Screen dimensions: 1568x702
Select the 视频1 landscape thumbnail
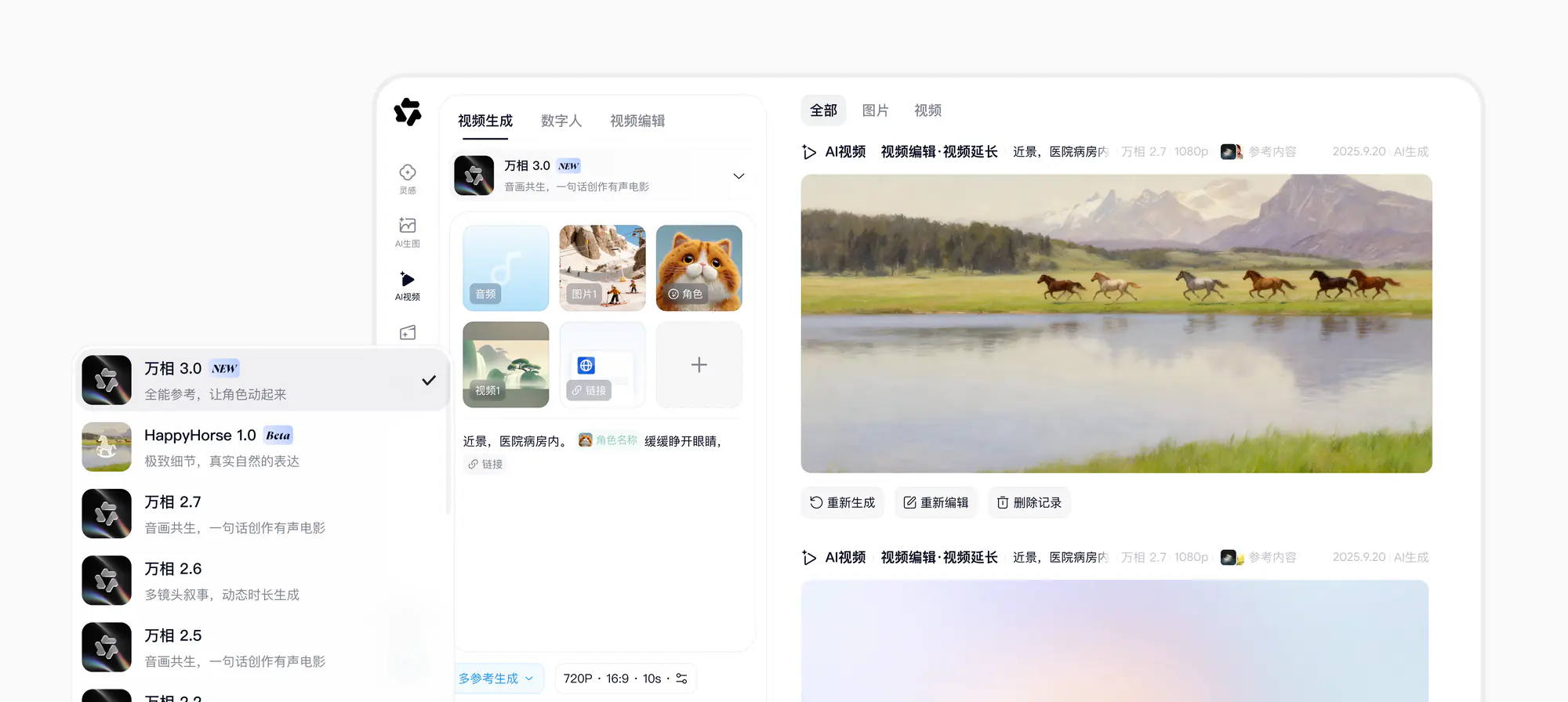(x=506, y=364)
